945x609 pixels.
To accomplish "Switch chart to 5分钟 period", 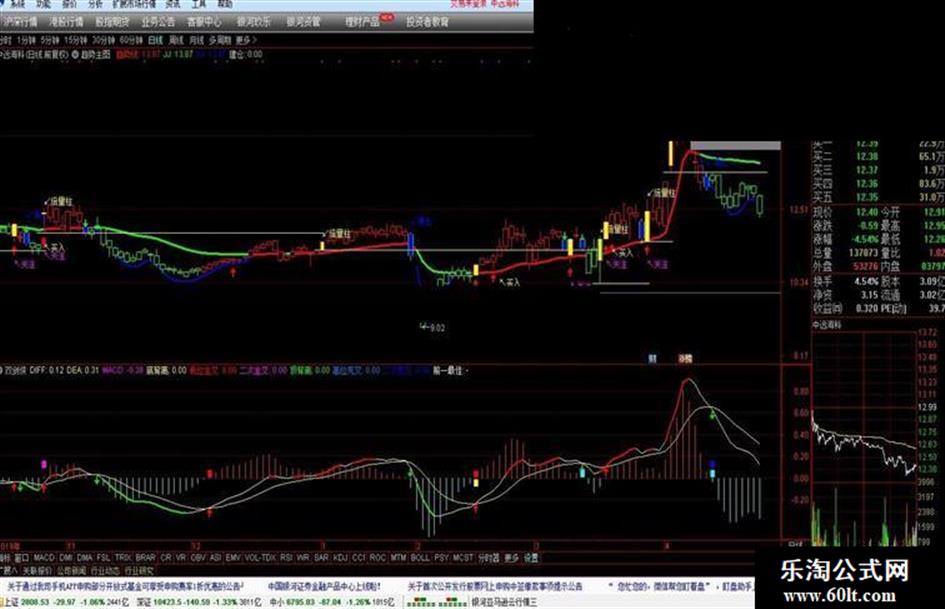I will click(49, 40).
